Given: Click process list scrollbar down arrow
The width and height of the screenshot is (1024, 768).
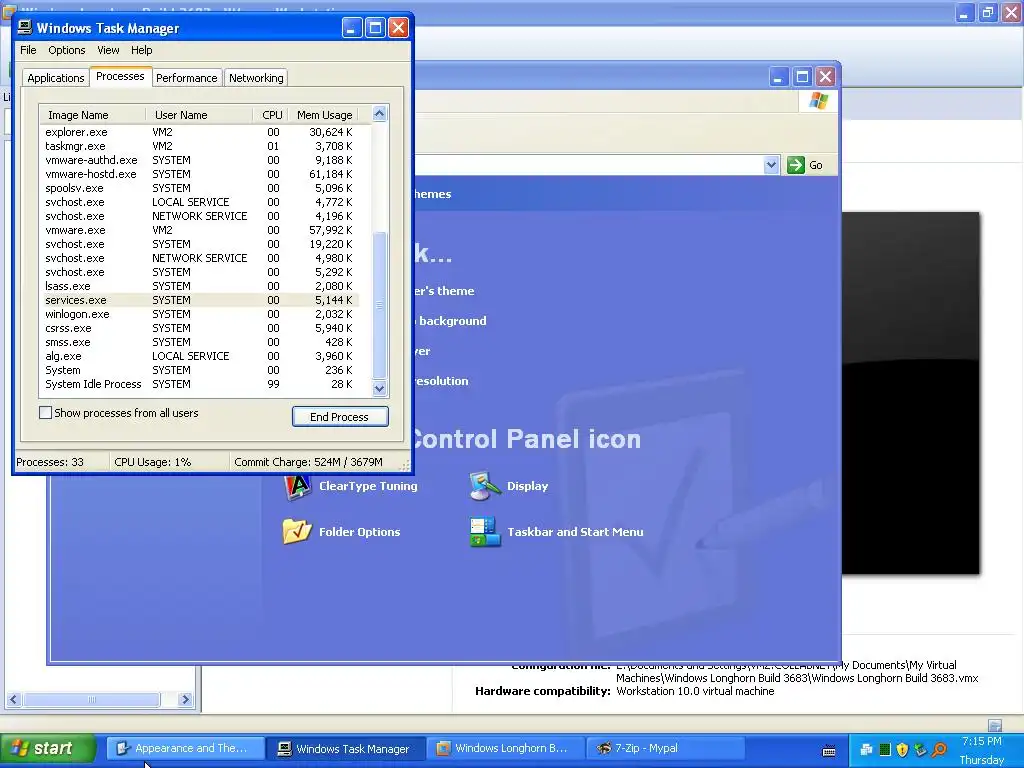Looking at the screenshot, I should pyautogui.click(x=379, y=389).
